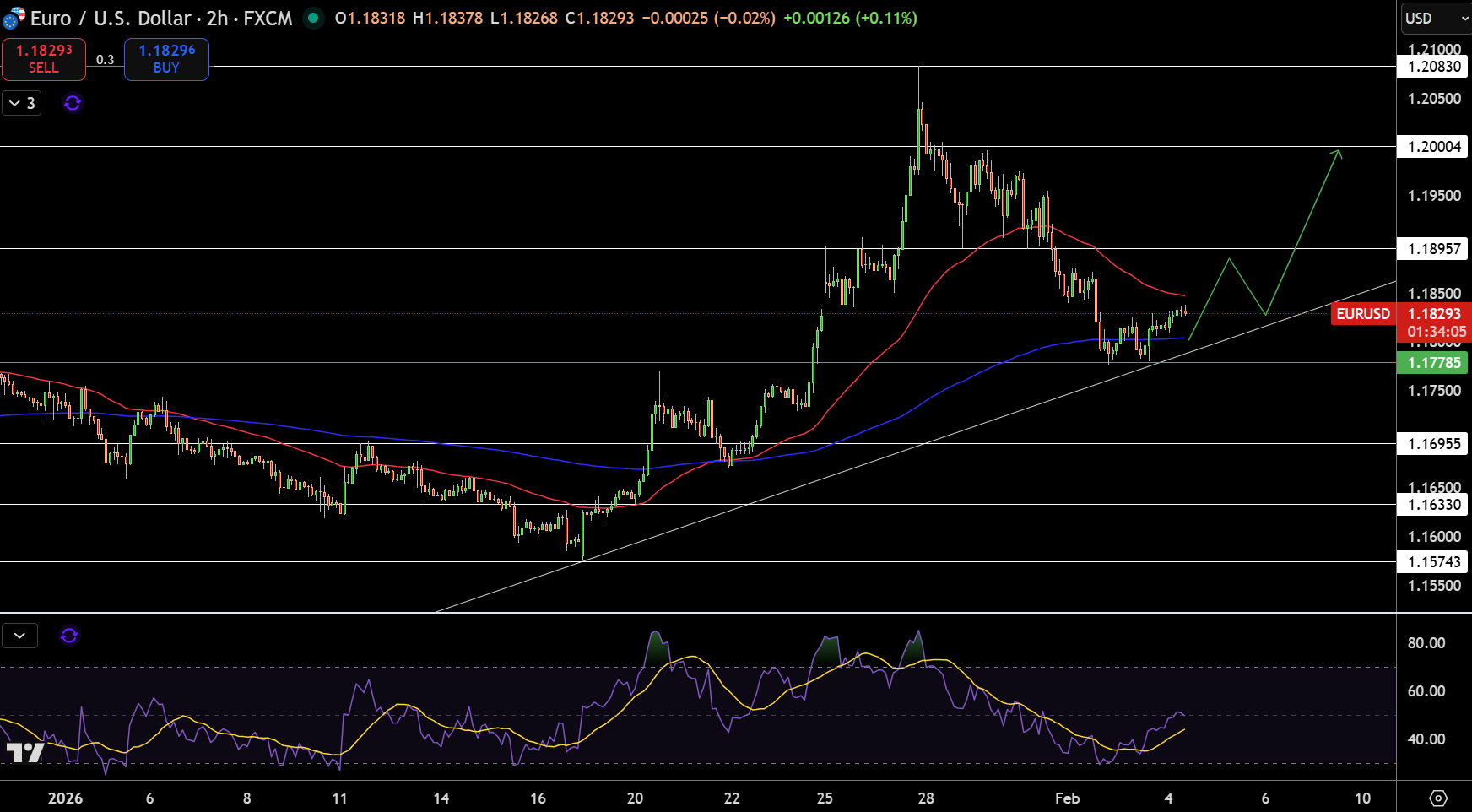
Task: Click the green 1.17785 price label
Action: [x=1432, y=362]
